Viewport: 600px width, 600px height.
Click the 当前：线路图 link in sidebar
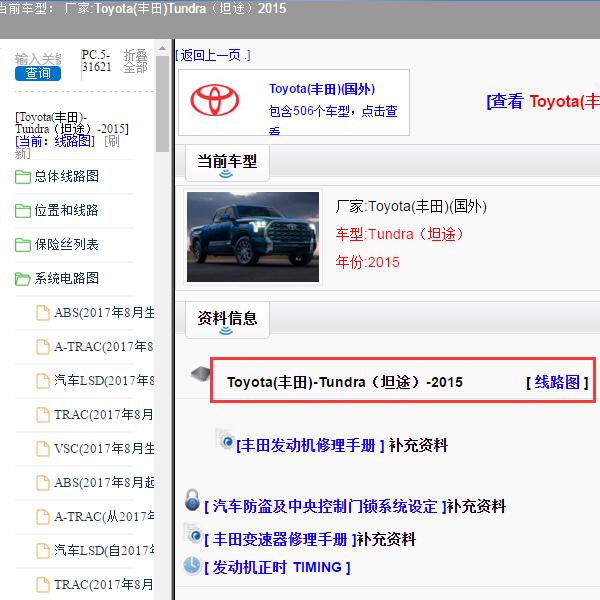pos(55,141)
